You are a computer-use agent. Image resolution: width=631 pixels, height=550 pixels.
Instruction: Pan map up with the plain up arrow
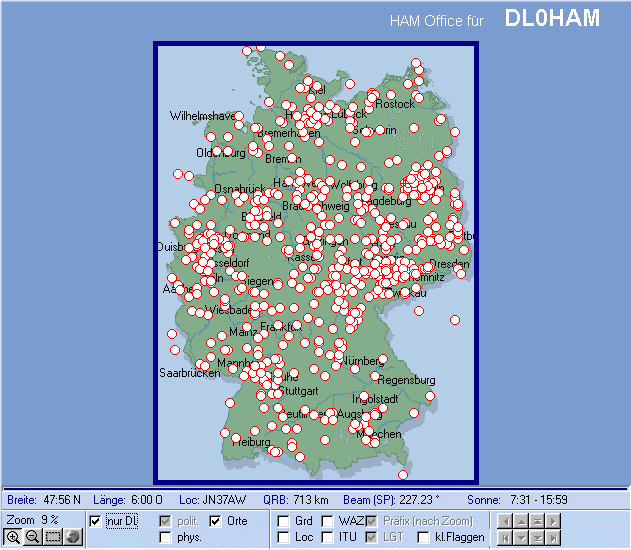(521, 521)
